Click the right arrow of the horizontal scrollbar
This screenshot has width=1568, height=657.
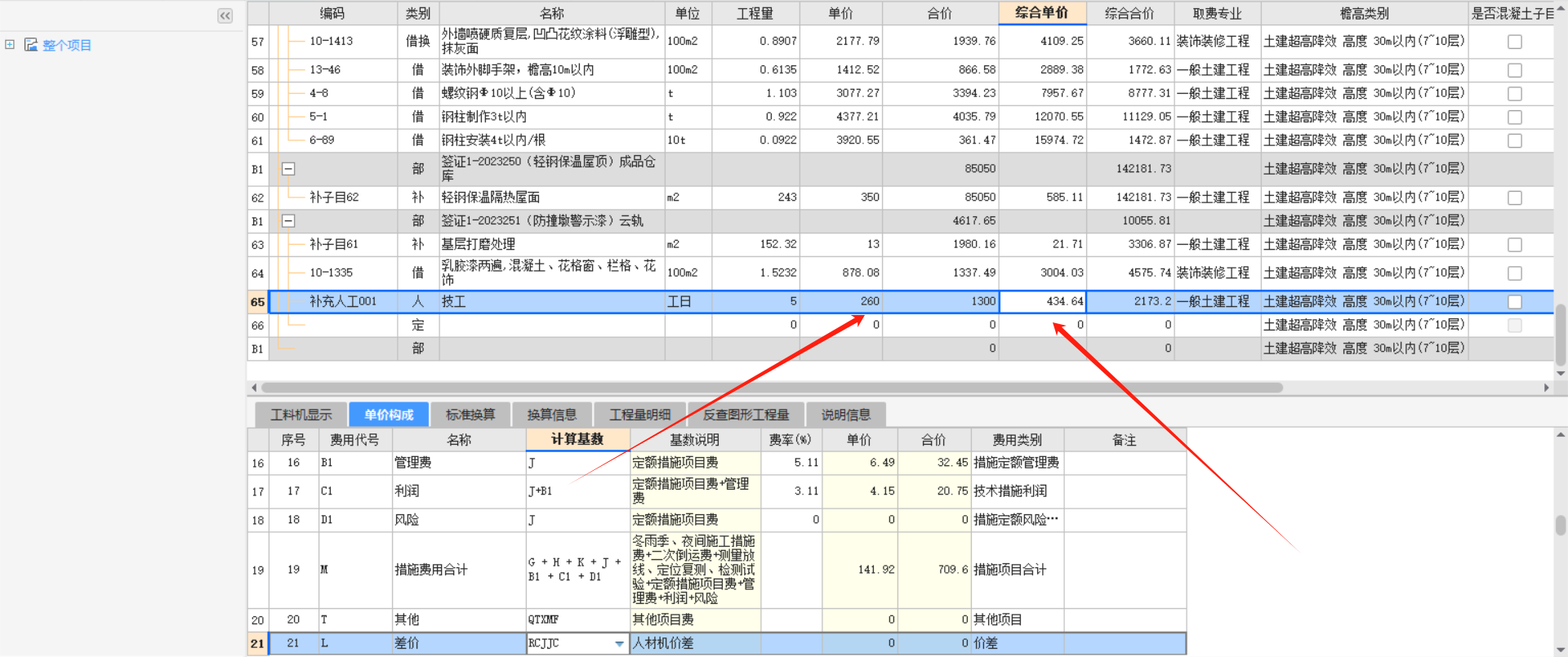1547,388
